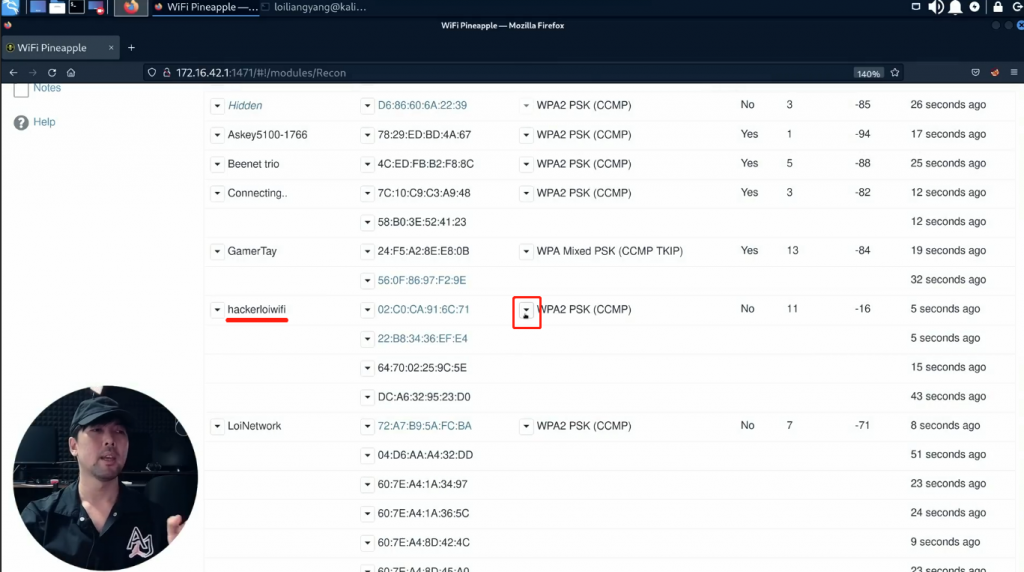
Task: Open dropdown for client 58:B0:3E:52:41:23
Action: pos(367,223)
